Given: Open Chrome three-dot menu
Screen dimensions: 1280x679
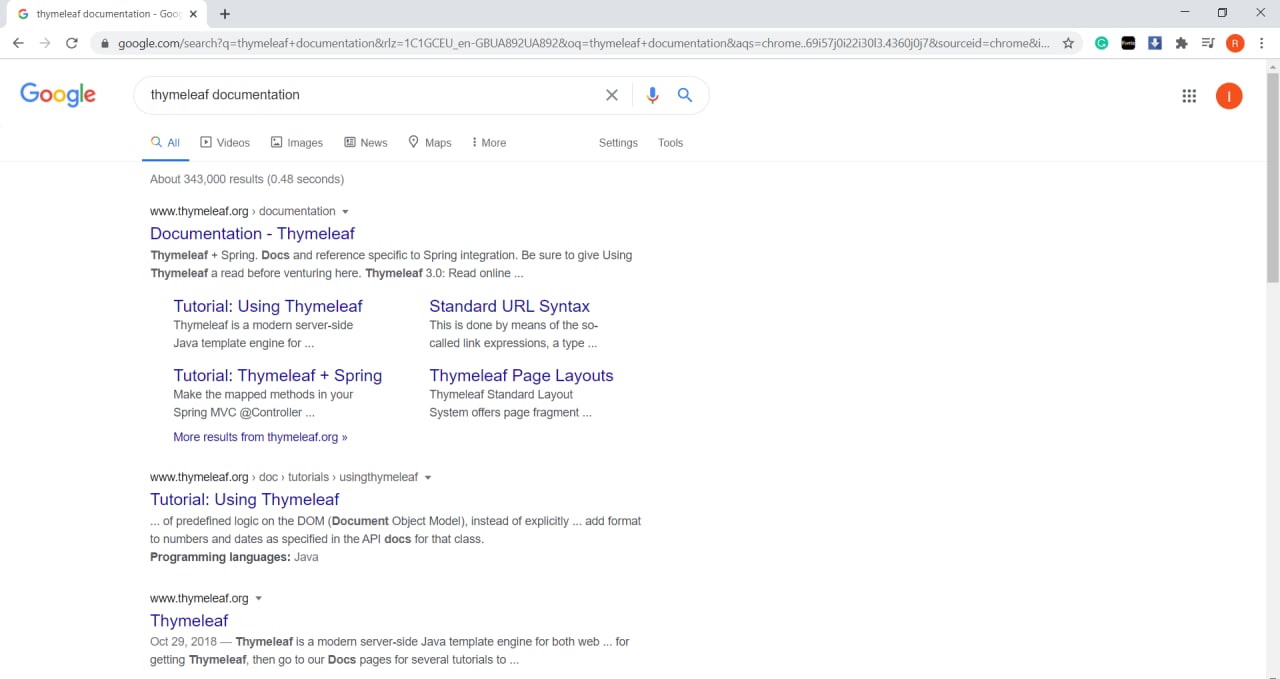Looking at the screenshot, I should tap(1262, 43).
